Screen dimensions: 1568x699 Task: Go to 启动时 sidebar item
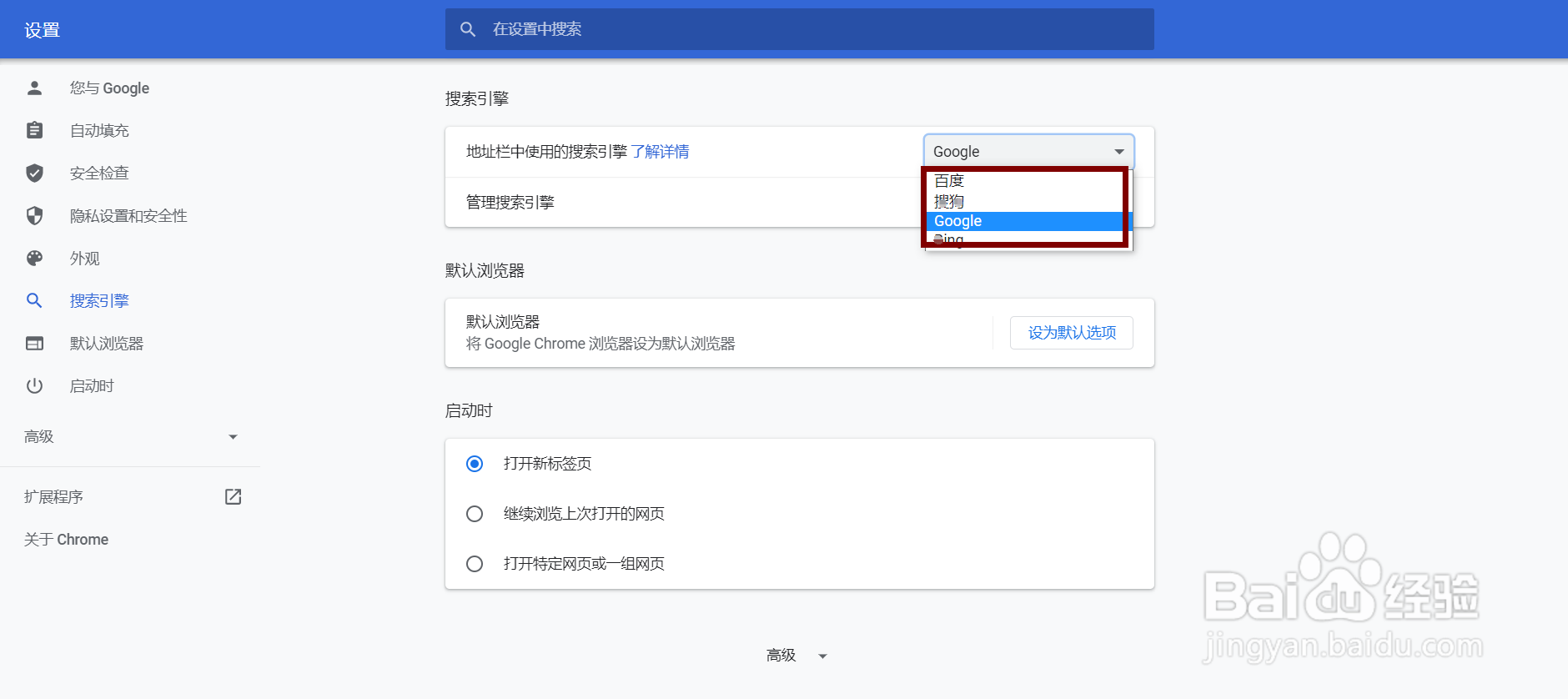click(92, 385)
